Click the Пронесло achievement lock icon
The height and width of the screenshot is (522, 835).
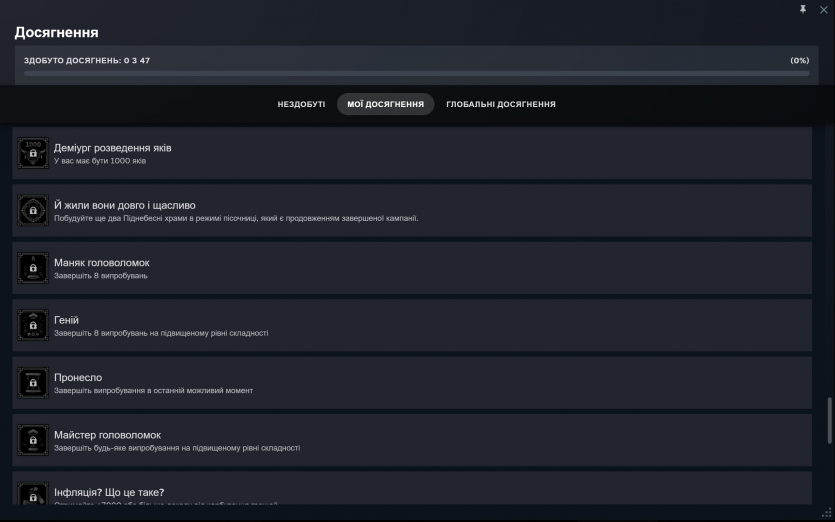pyautogui.click(x=33, y=383)
